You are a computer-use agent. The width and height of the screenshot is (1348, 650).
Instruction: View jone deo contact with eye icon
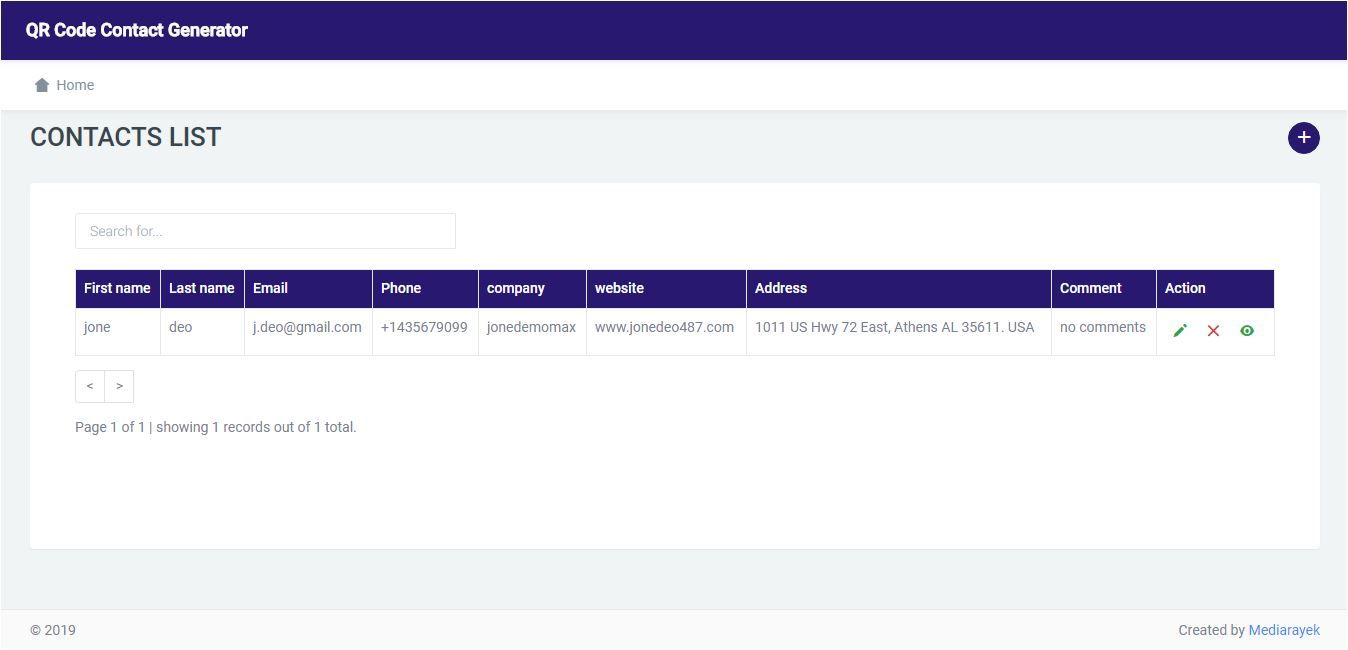coord(1247,331)
